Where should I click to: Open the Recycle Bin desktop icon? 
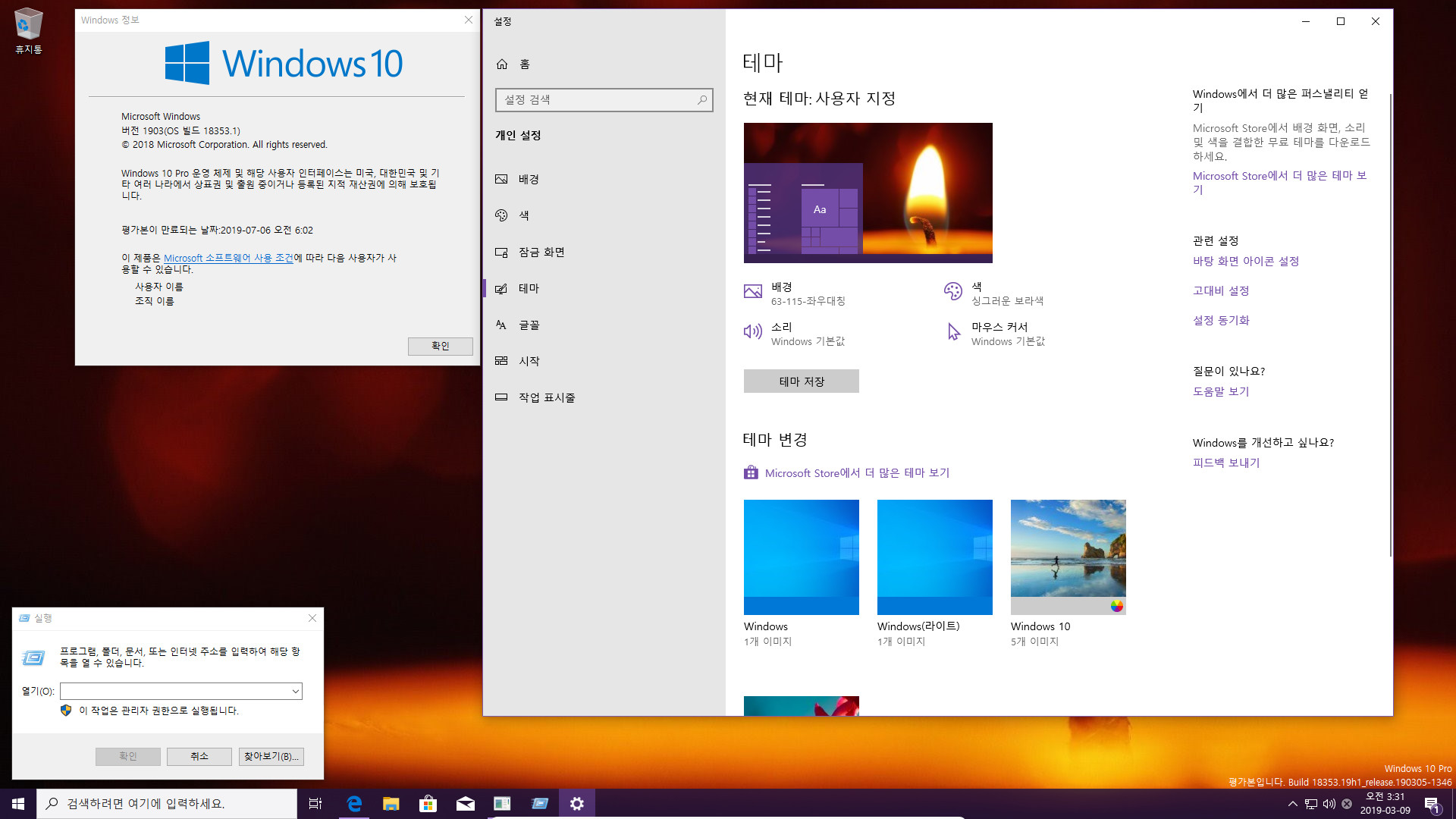click(x=28, y=30)
